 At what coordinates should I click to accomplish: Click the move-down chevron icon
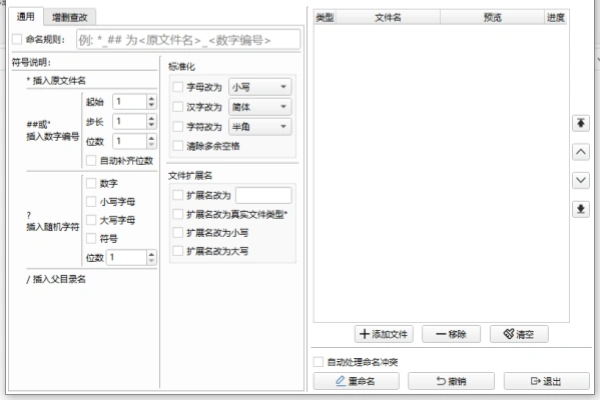point(581,180)
